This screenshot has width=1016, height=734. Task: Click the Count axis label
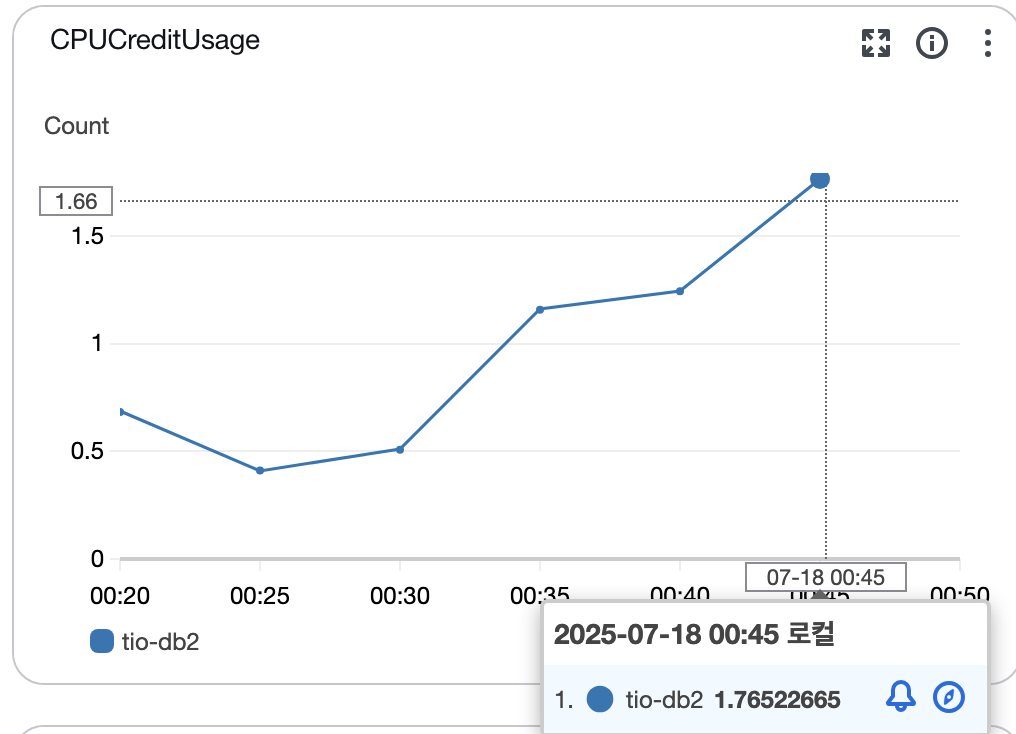(76, 126)
